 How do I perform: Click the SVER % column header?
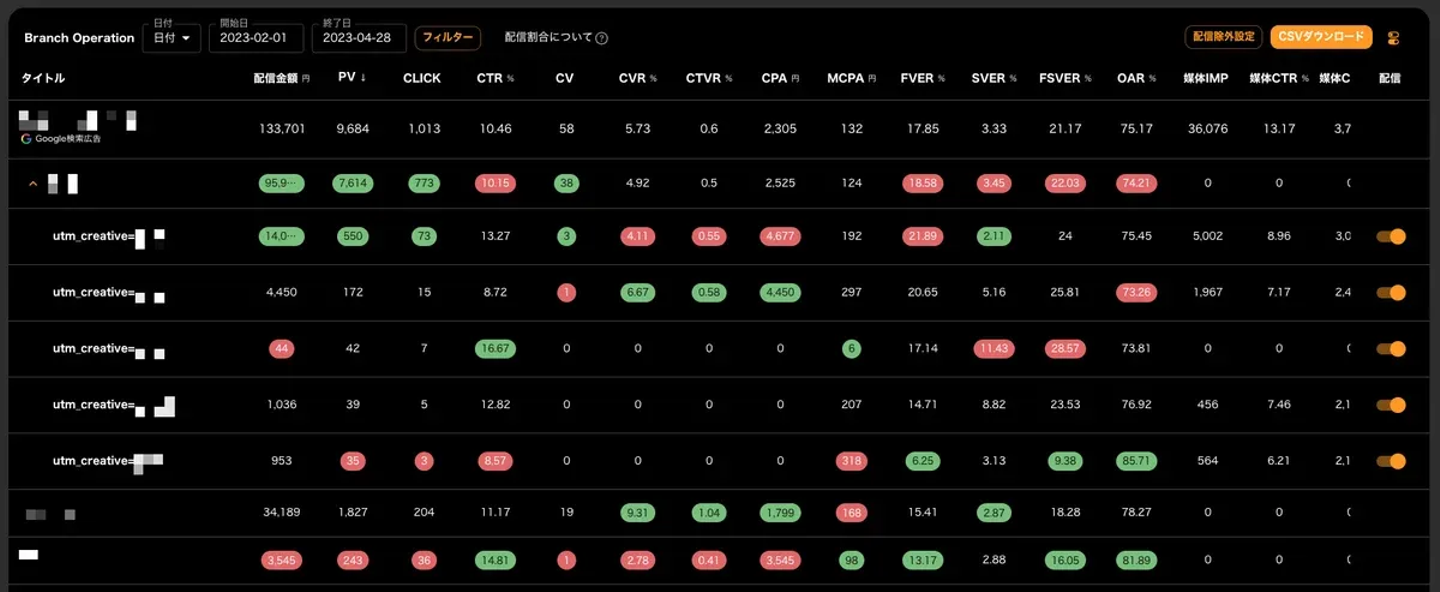click(994, 78)
